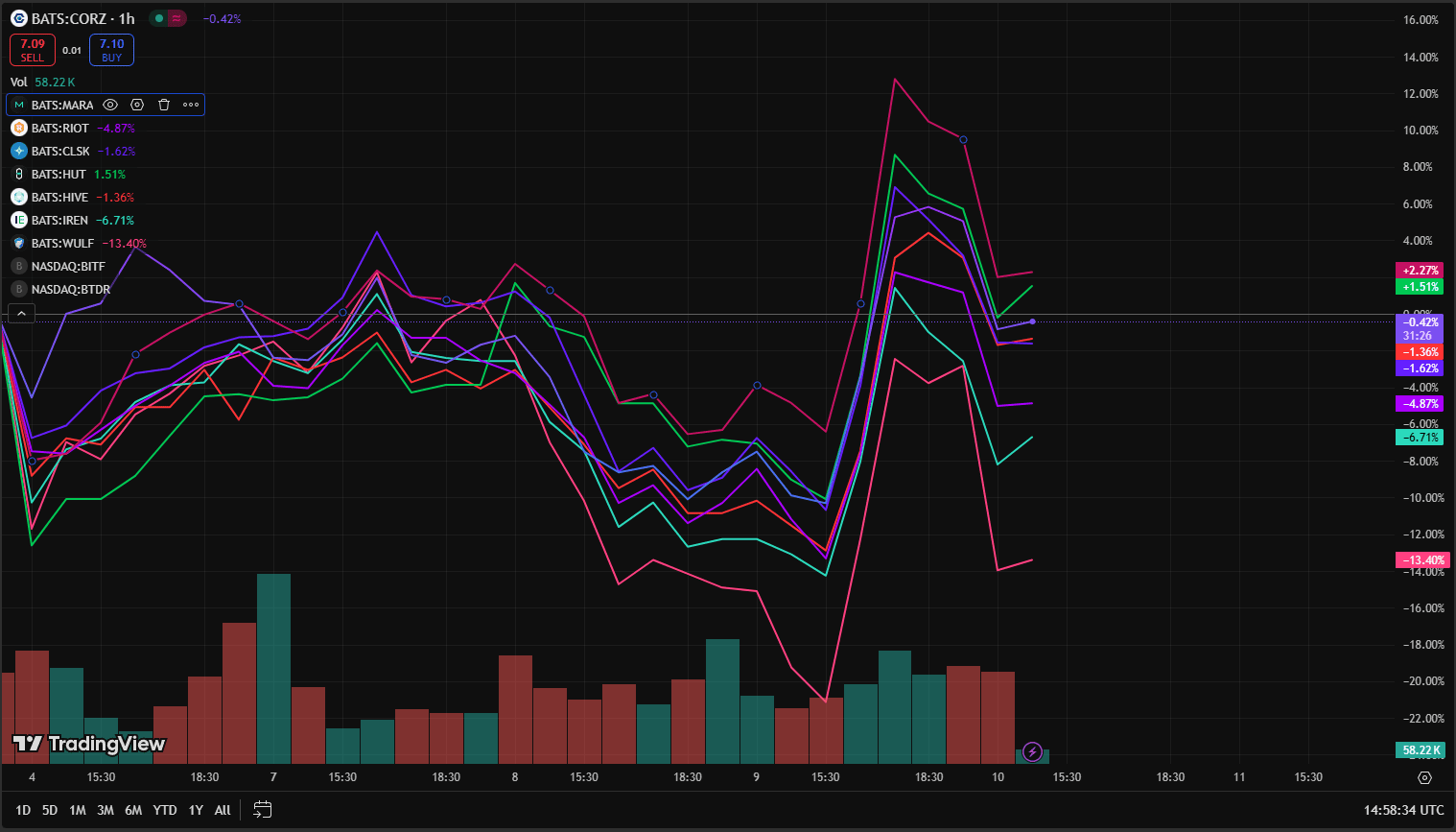Open chart scale settings gear icon
The image size is (1456, 832).
click(x=1424, y=777)
